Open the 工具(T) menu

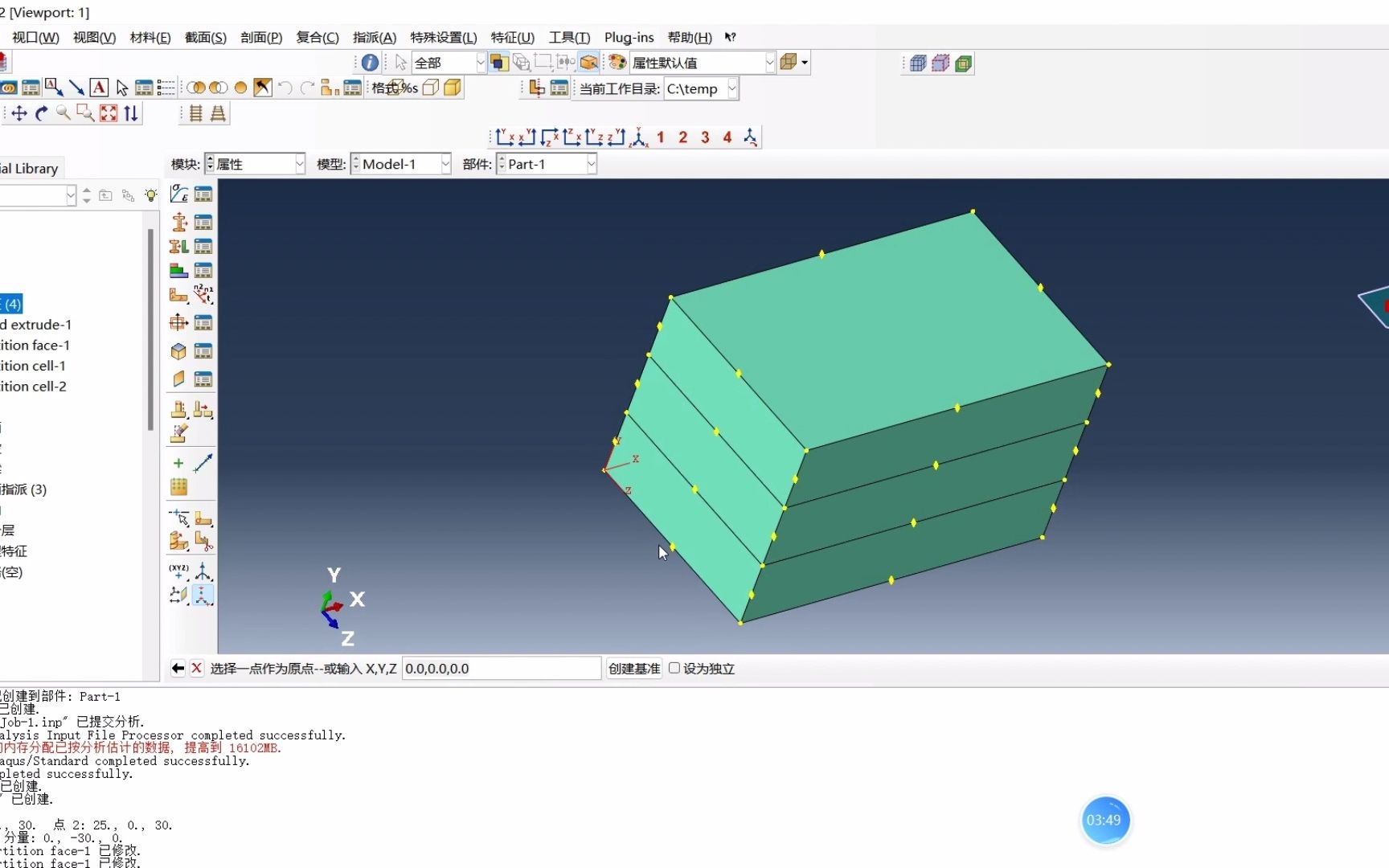[570, 38]
